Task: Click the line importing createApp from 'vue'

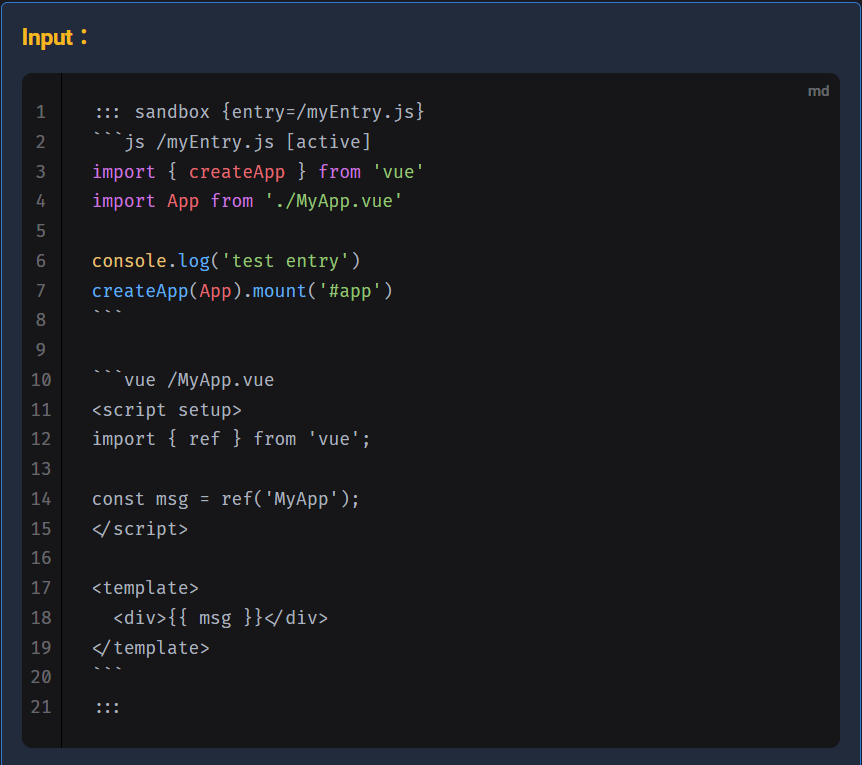Action: pyautogui.click(x=258, y=171)
